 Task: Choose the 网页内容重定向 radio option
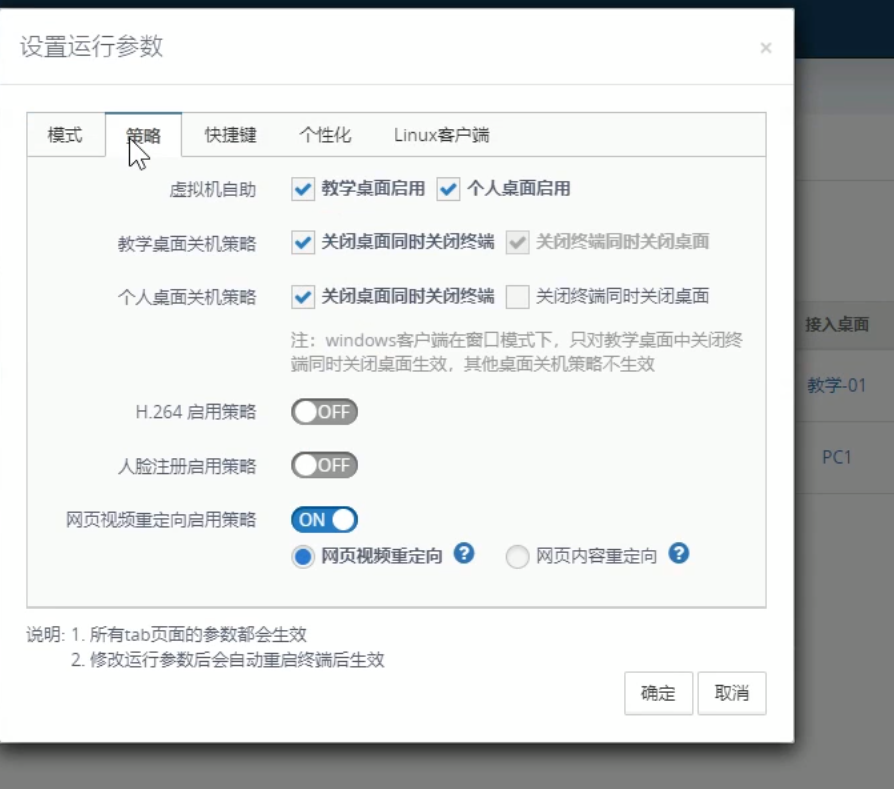pyautogui.click(x=517, y=557)
